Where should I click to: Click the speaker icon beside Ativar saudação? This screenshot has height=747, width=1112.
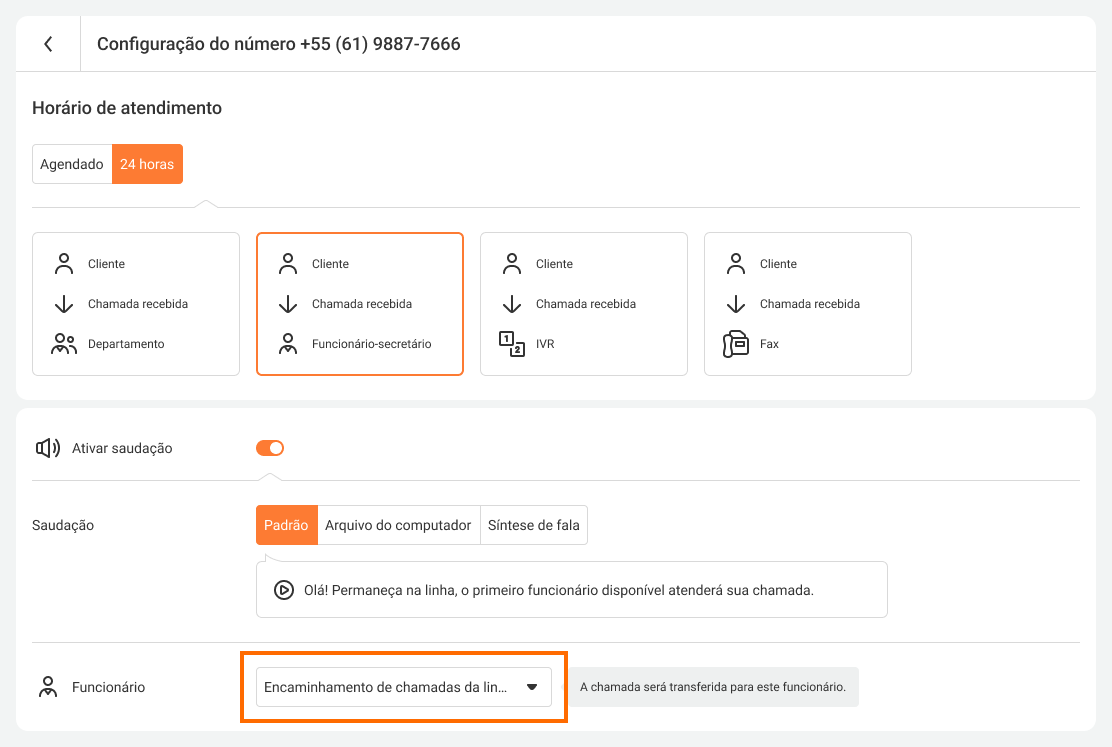click(x=48, y=448)
